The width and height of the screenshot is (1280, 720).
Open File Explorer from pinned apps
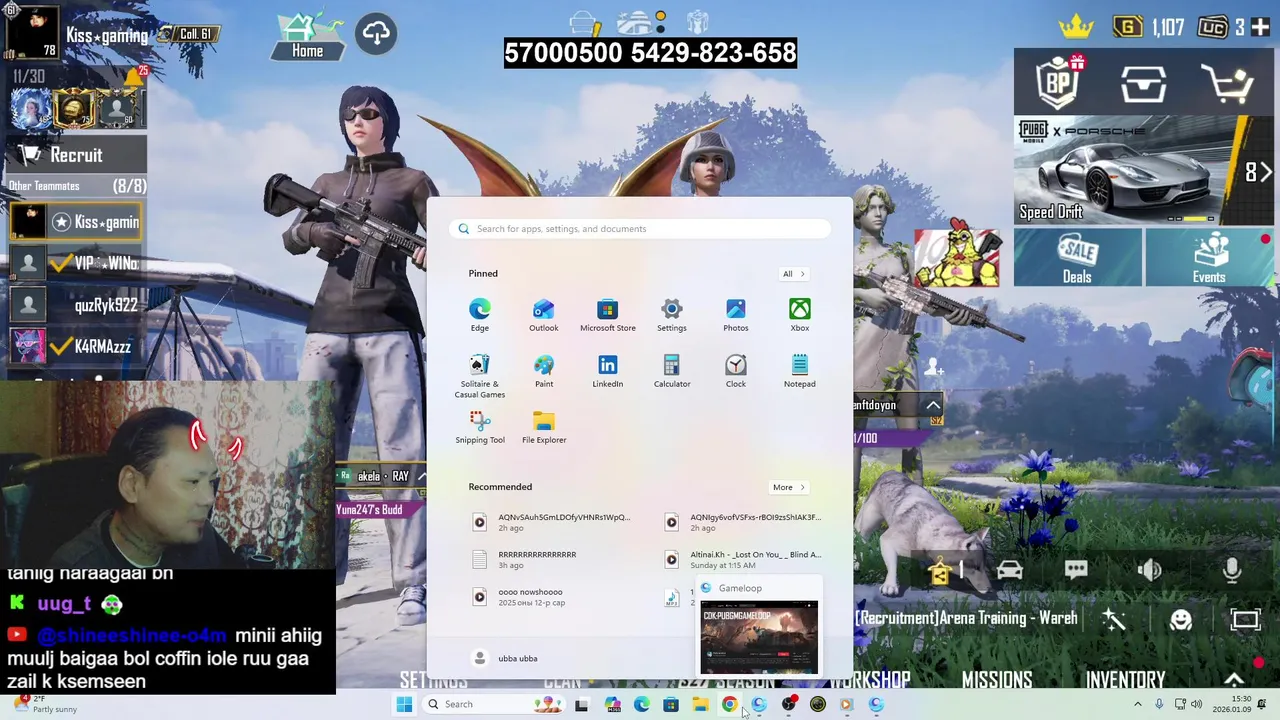point(544,427)
